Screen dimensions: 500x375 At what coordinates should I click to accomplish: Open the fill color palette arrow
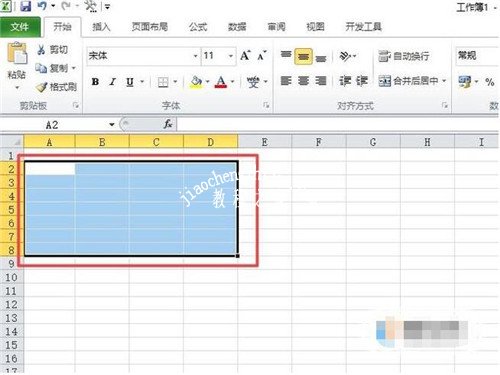pos(208,82)
